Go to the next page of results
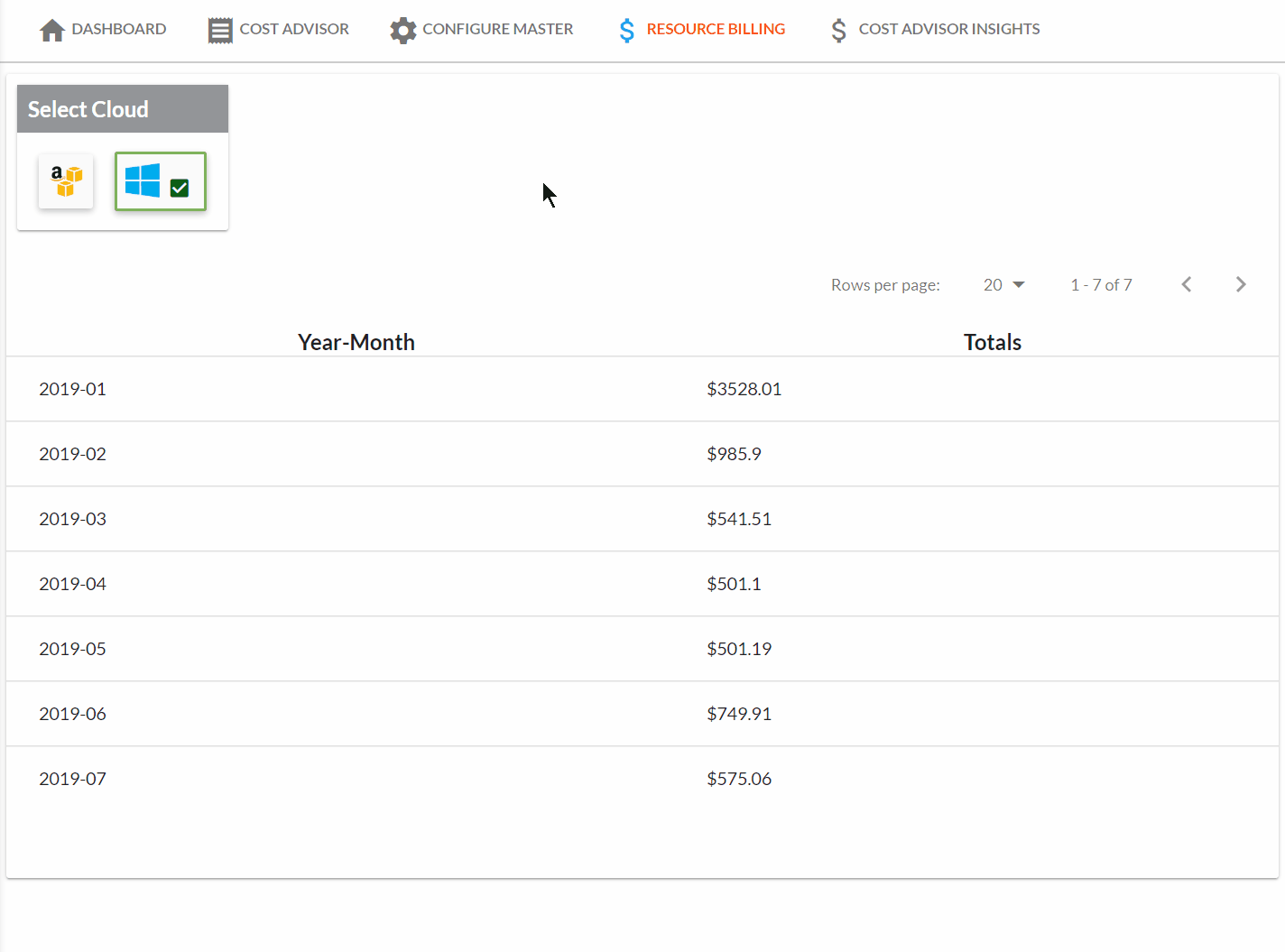This screenshot has width=1285, height=952. (x=1241, y=284)
